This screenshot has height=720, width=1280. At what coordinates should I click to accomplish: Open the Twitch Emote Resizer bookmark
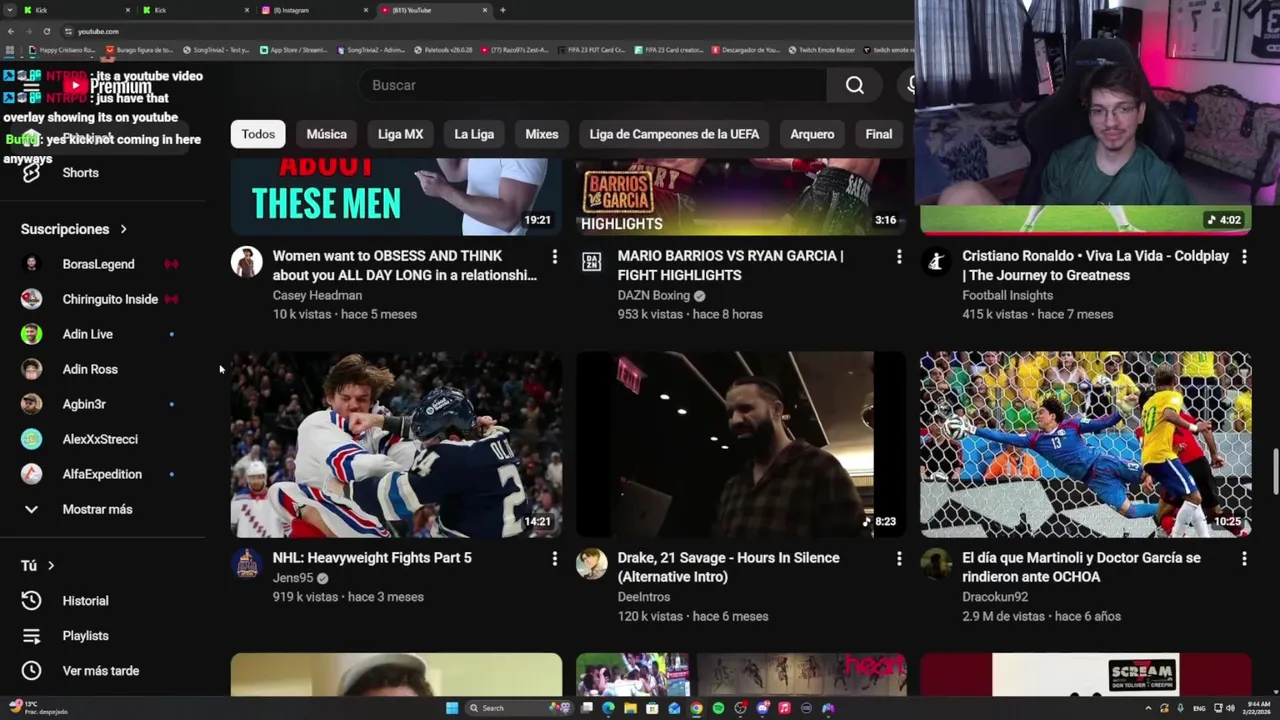point(820,50)
